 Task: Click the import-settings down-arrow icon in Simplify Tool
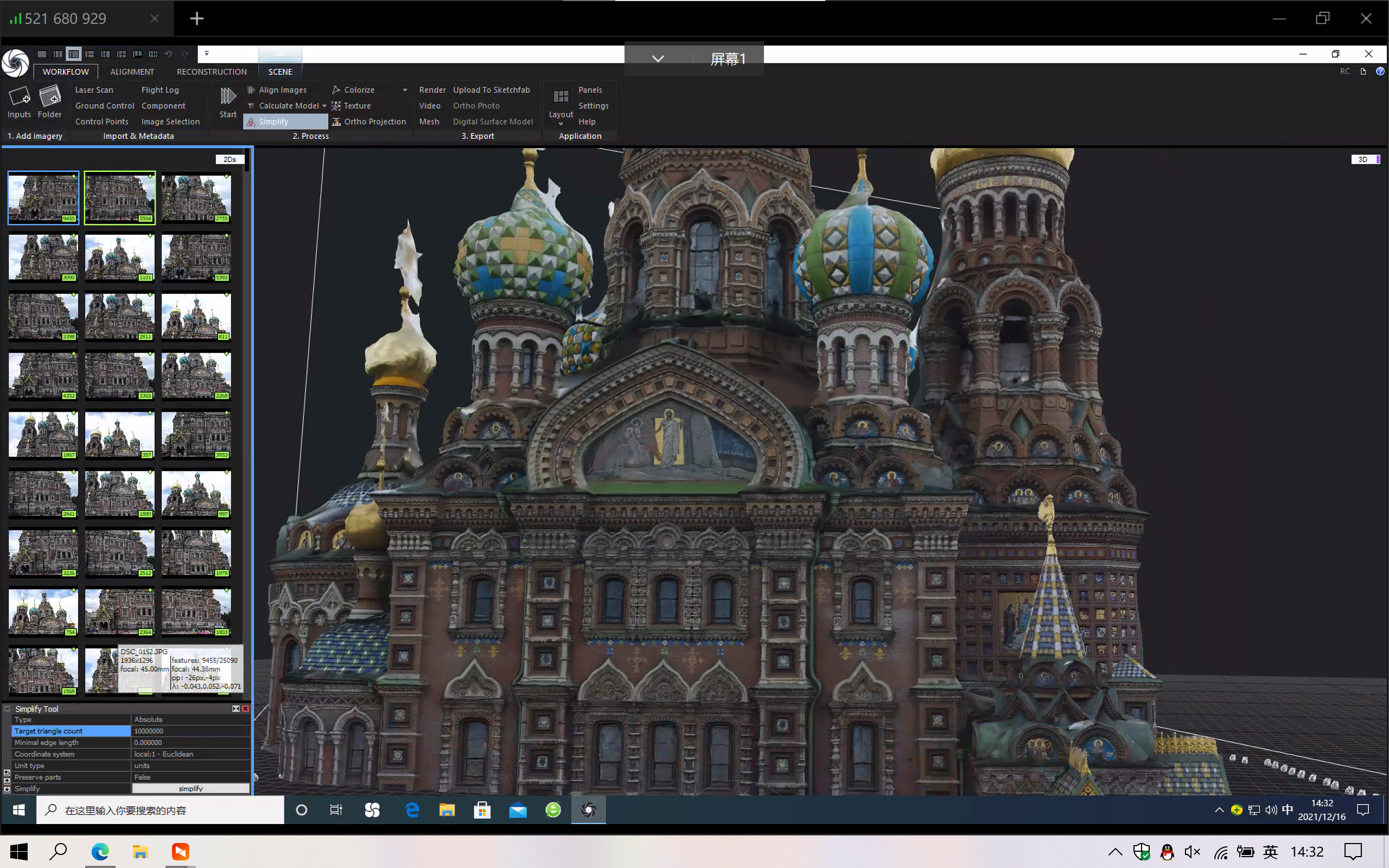pyautogui.click(x=7, y=789)
